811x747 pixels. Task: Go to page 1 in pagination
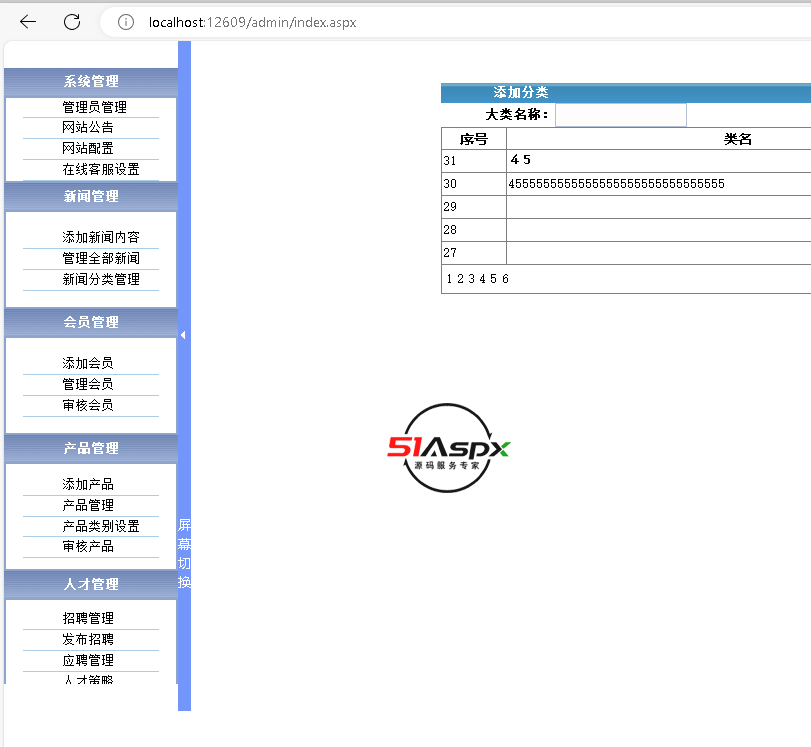pos(449,279)
